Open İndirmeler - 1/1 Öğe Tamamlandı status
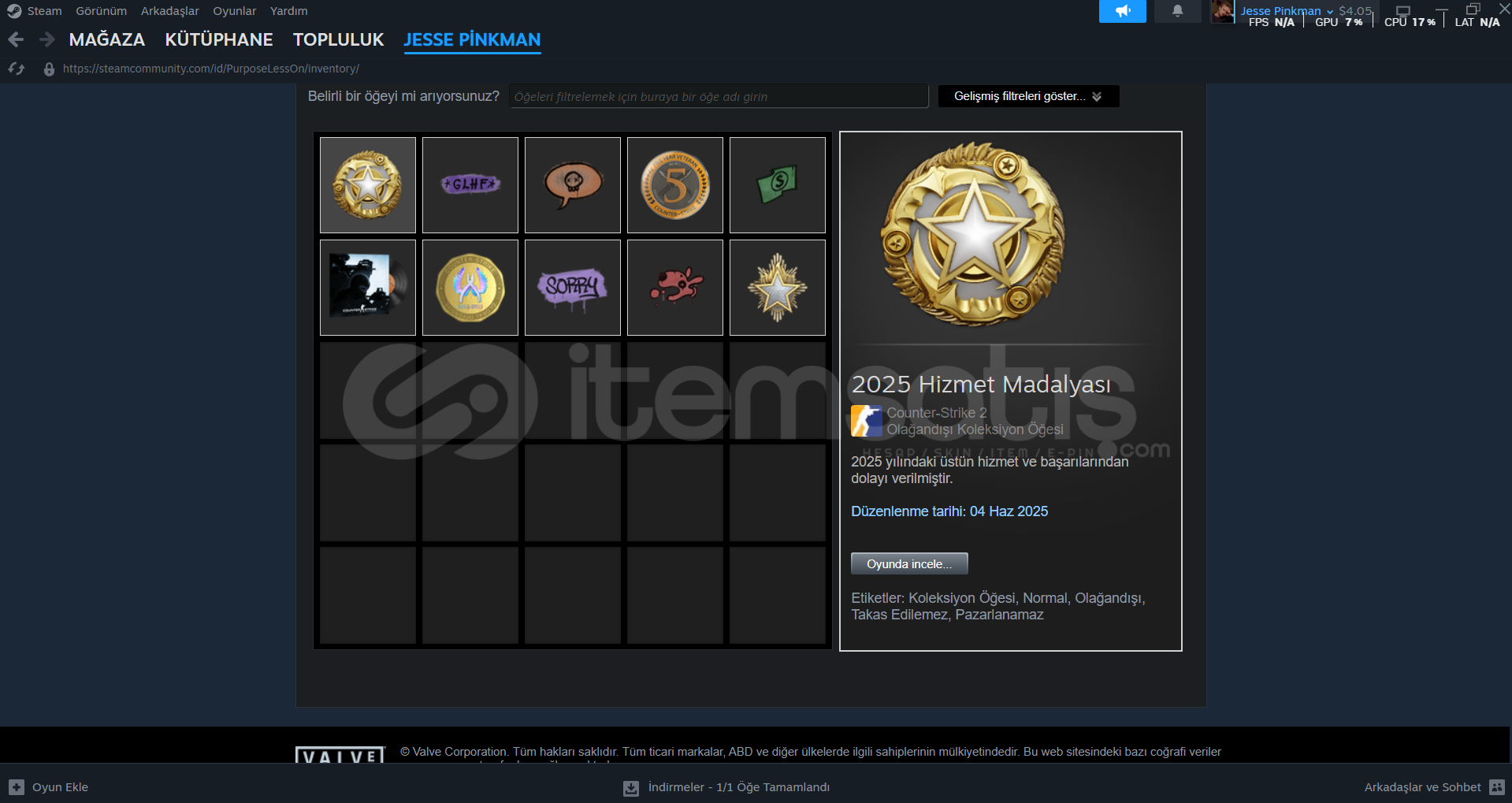This screenshot has width=1512, height=803. point(739,787)
